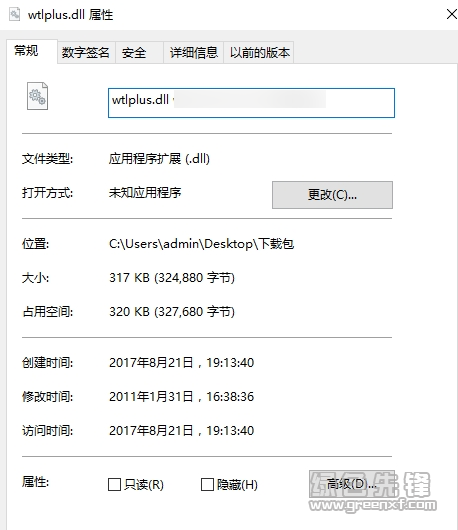Go to the 以前的版本 tab
This screenshot has height=530, width=458.
click(259, 52)
